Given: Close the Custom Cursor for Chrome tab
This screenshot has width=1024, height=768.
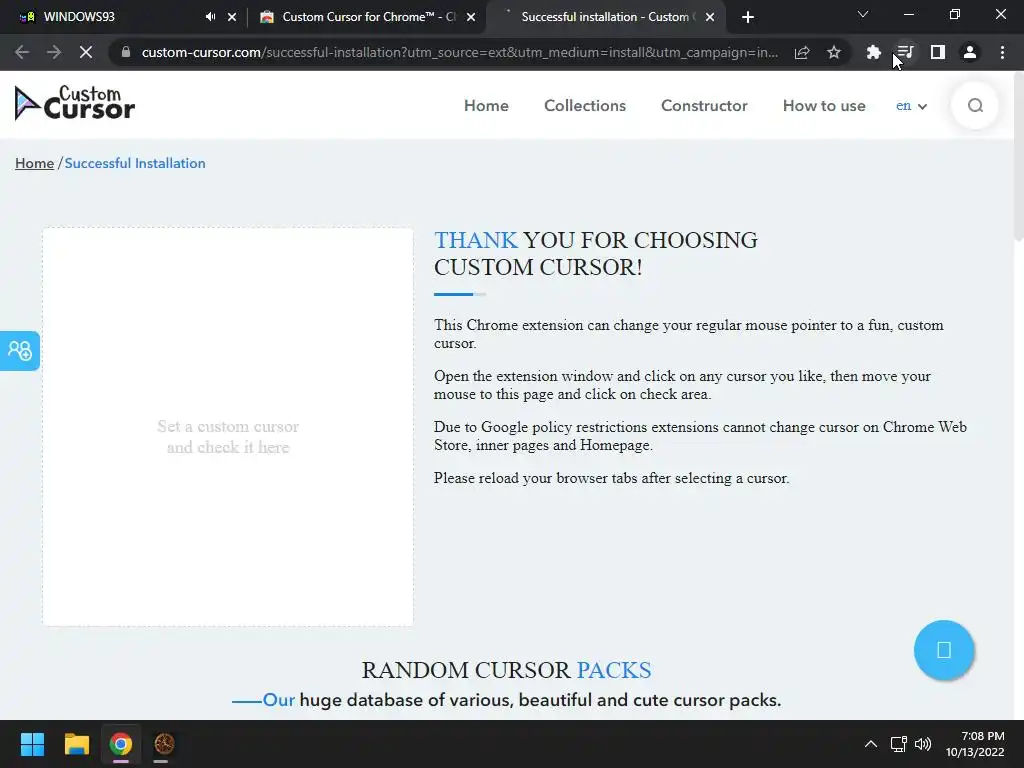Looking at the screenshot, I should [x=471, y=17].
